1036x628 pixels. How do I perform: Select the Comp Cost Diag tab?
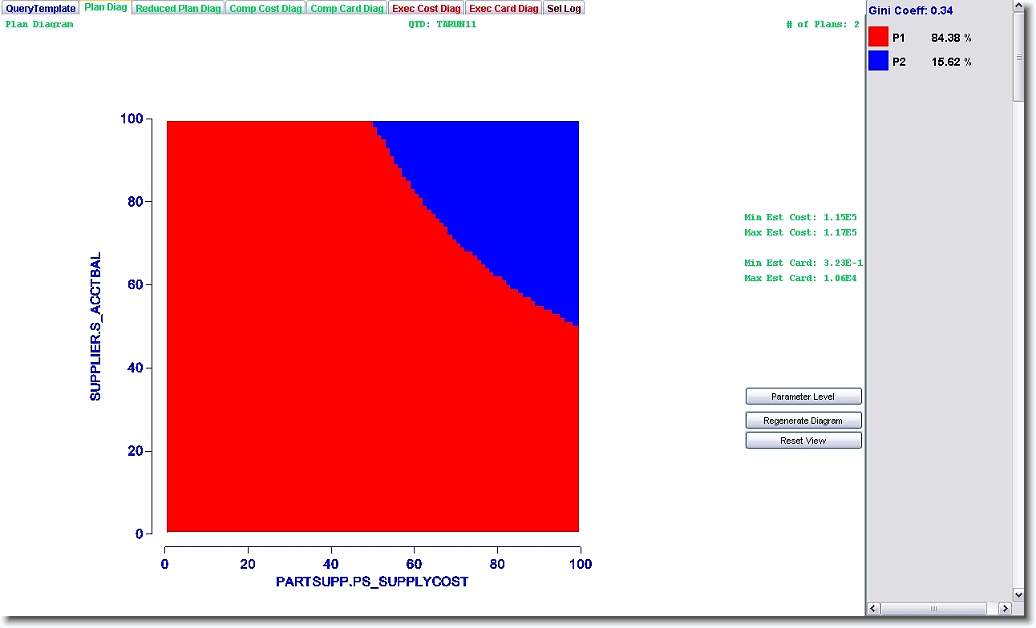(x=265, y=8)
